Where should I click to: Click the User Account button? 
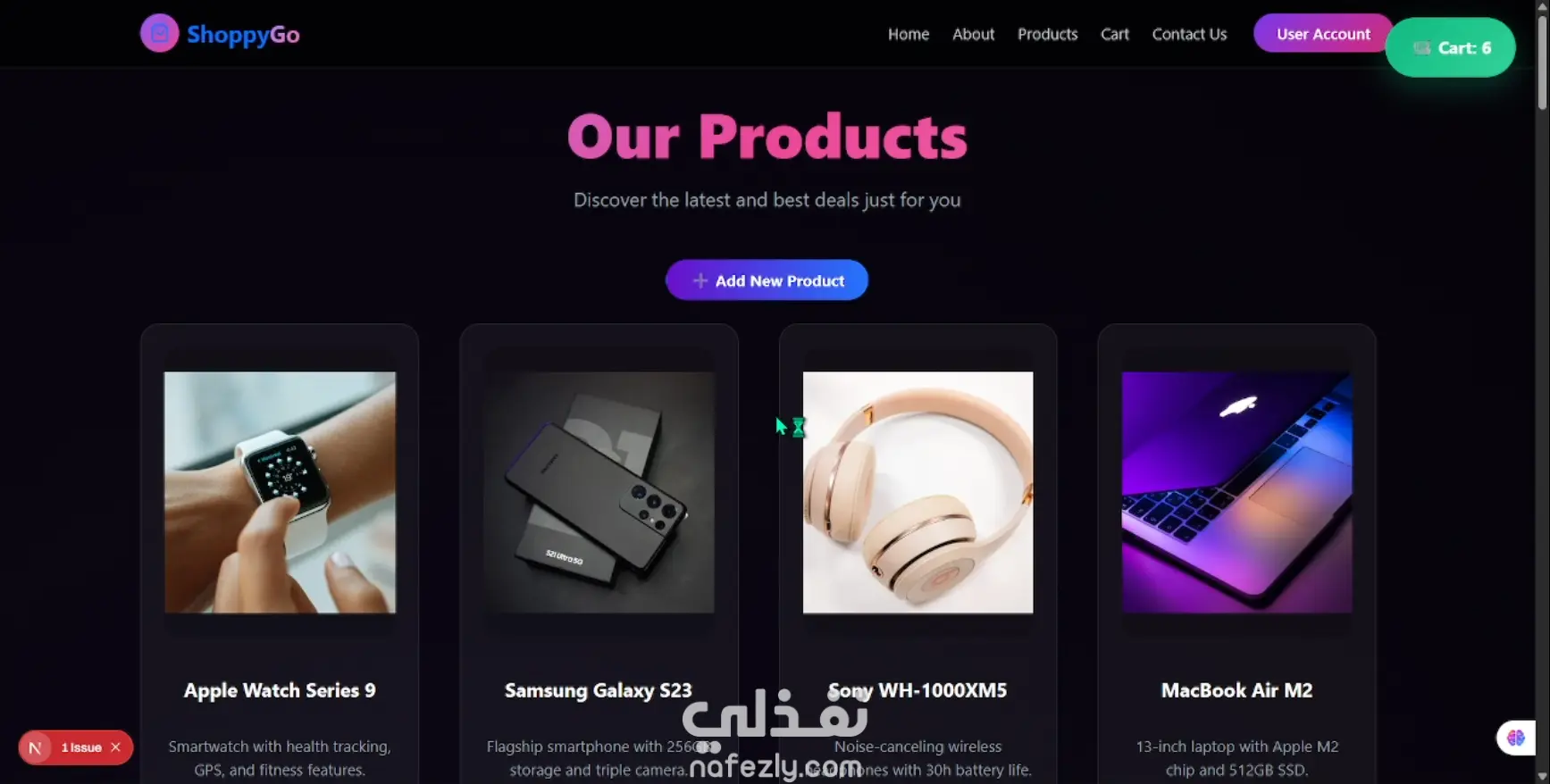point(1323,33)
